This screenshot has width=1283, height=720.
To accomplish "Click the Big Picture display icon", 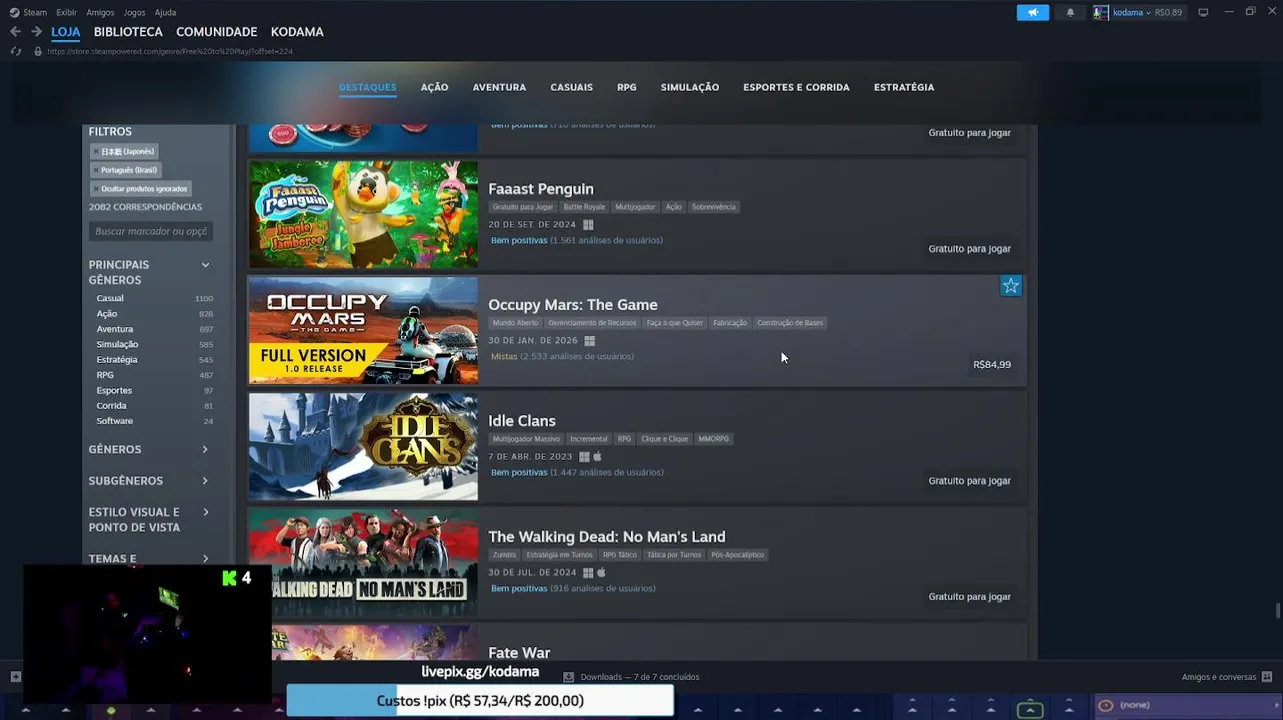I will click(x=1203, y=12).
